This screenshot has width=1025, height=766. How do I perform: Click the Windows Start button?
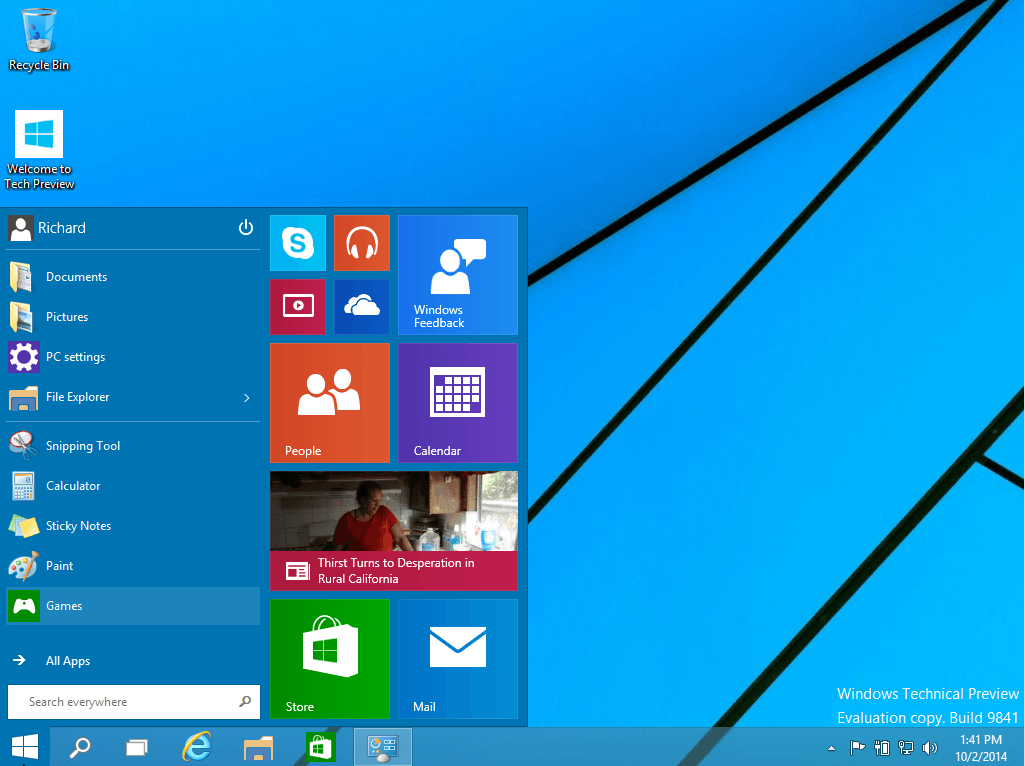(25, 746)
